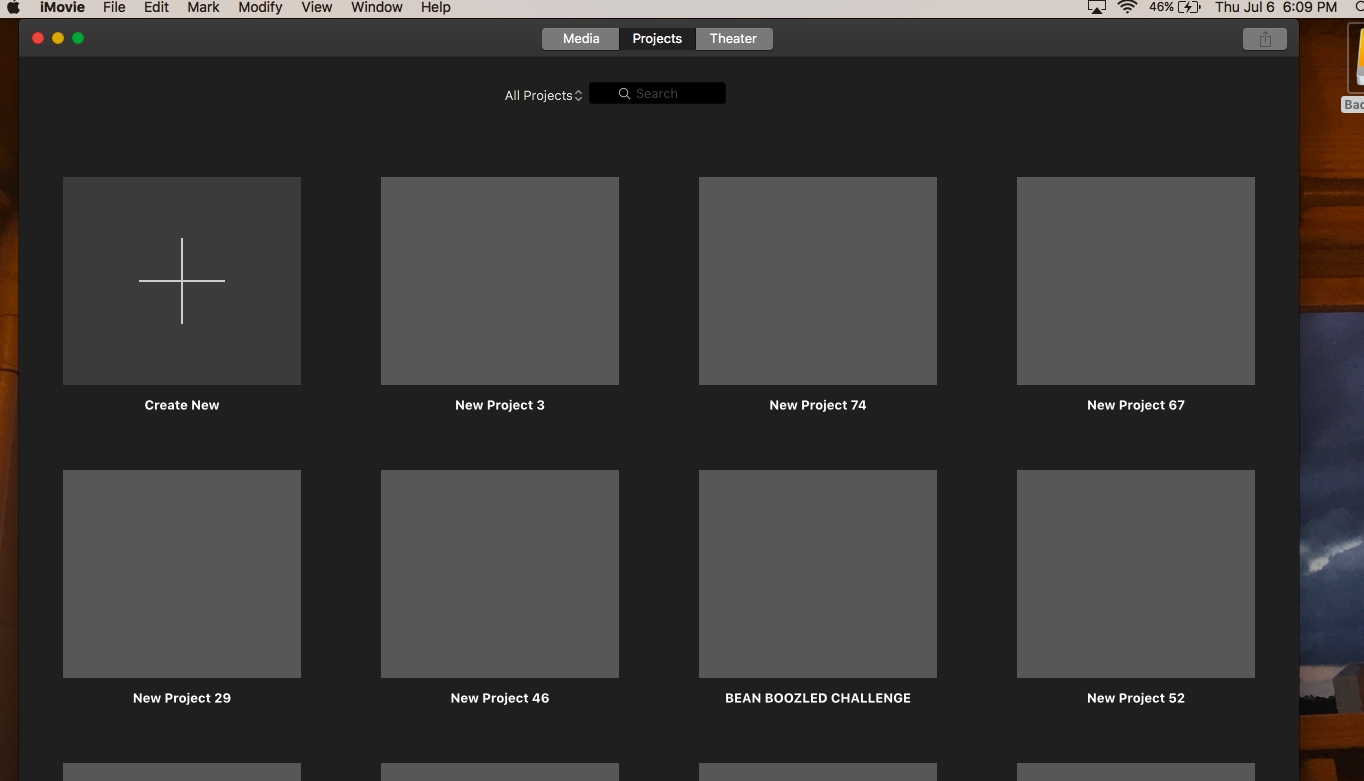Open the iMovie application menu

[62, 7]
